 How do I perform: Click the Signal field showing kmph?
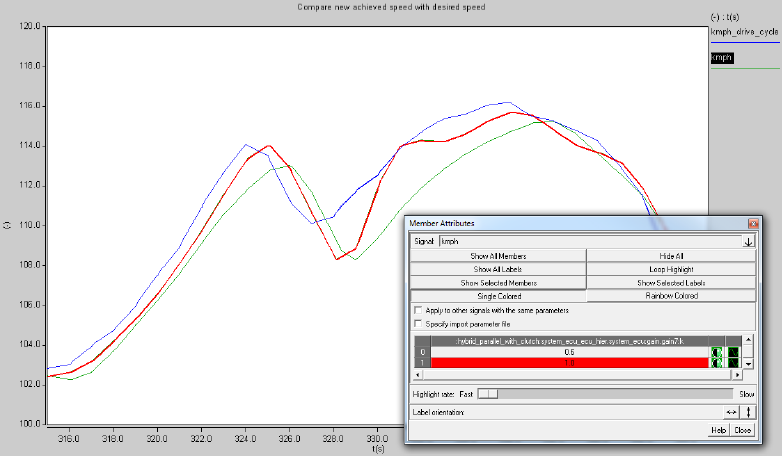coord(591,241)
